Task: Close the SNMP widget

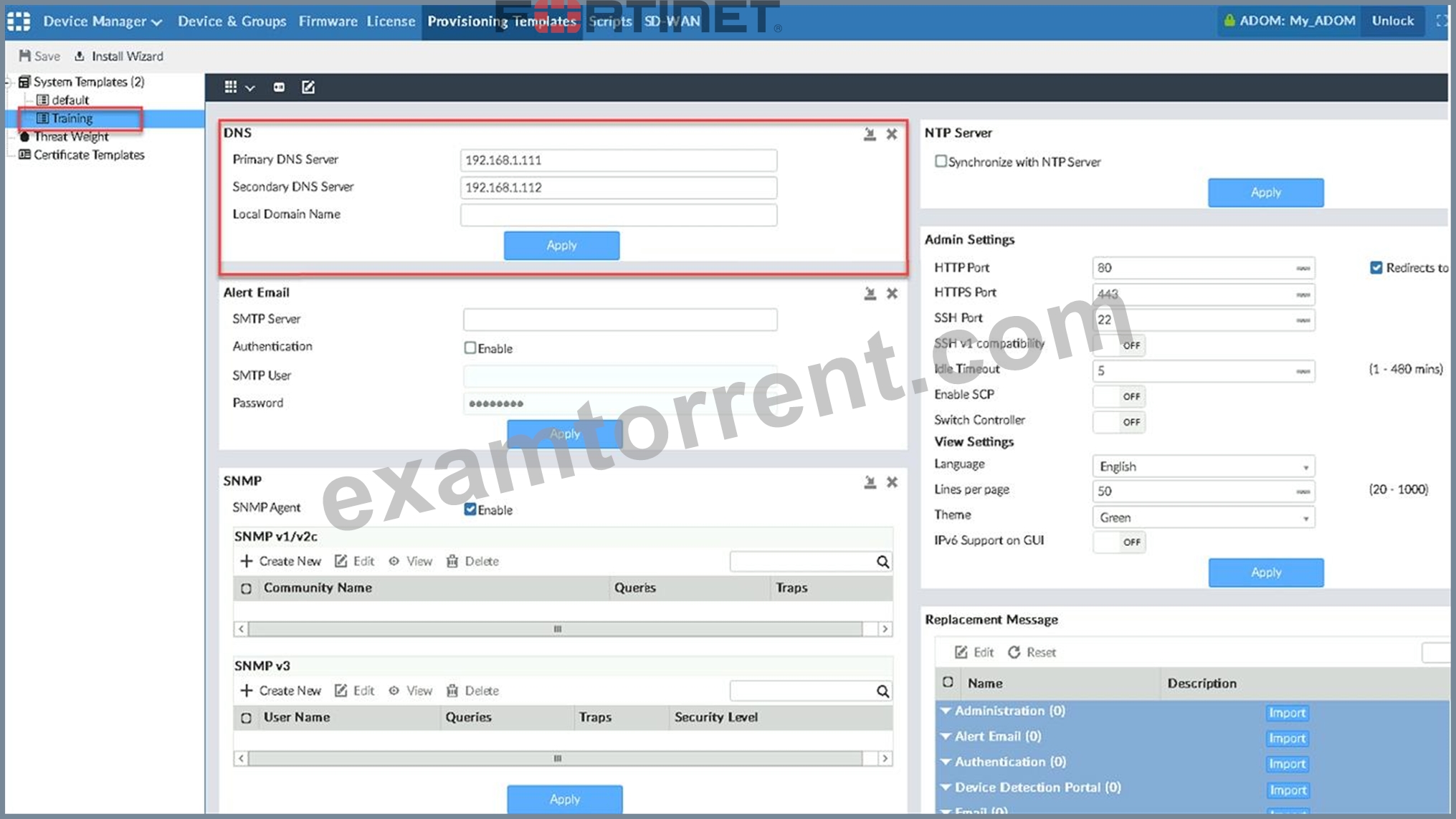Action: (892, 482)
